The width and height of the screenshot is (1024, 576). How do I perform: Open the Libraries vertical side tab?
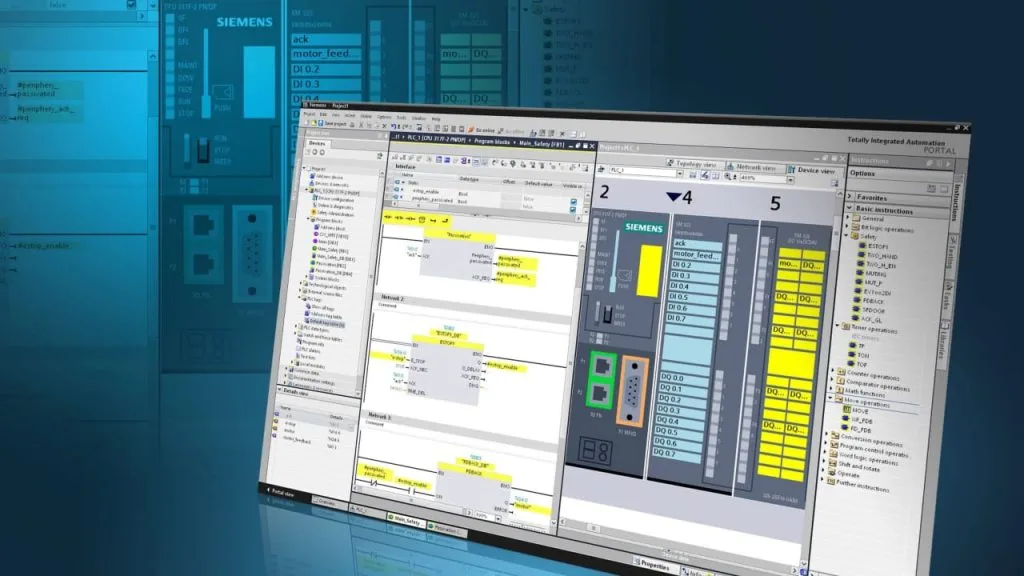944,343
